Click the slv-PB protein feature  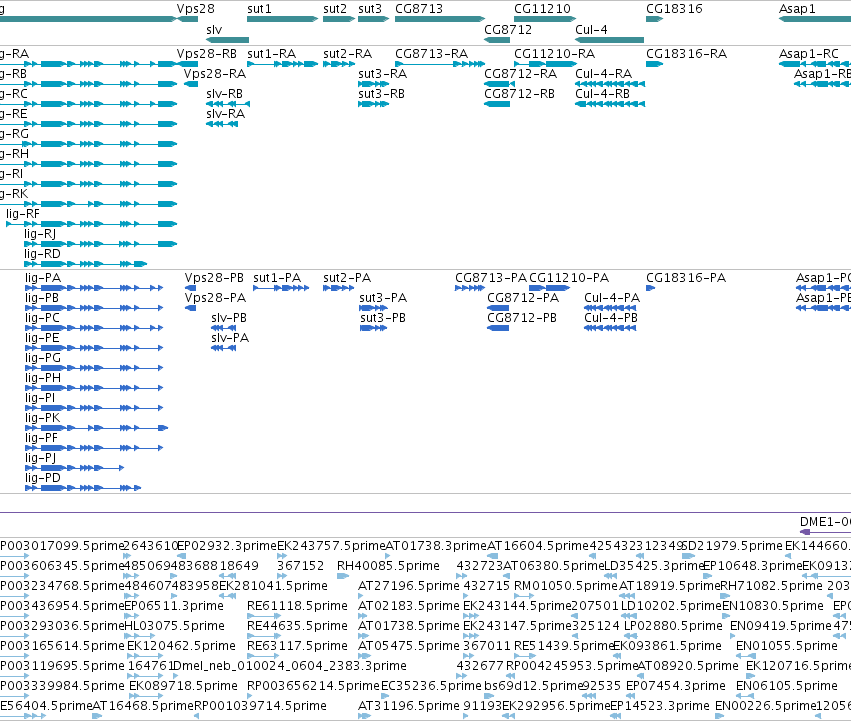click(x=224, y=328)
